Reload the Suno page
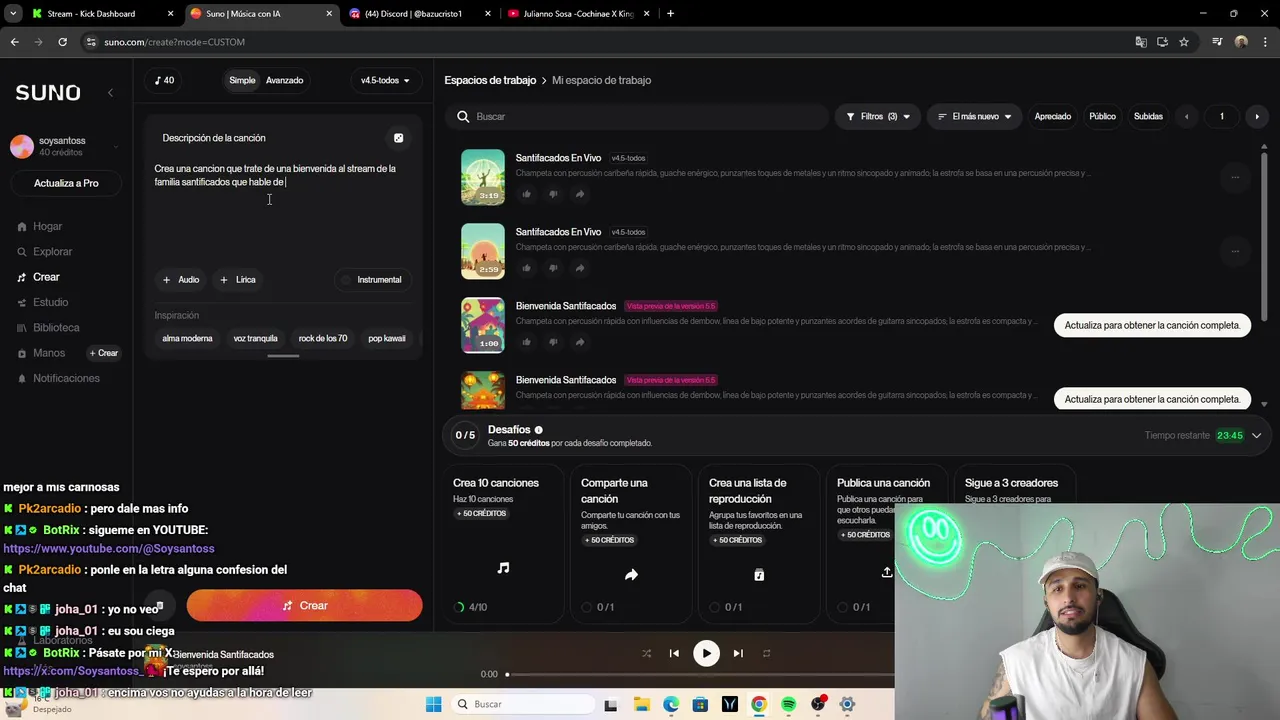The height and width of the screenshot is (720, 1280). point(62,42)
